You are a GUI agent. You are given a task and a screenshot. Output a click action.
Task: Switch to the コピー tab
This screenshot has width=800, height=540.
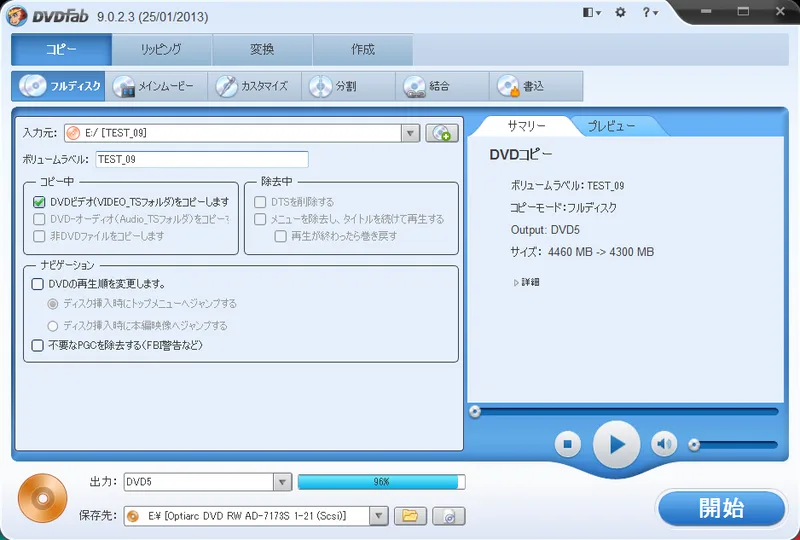click(61, 49)
